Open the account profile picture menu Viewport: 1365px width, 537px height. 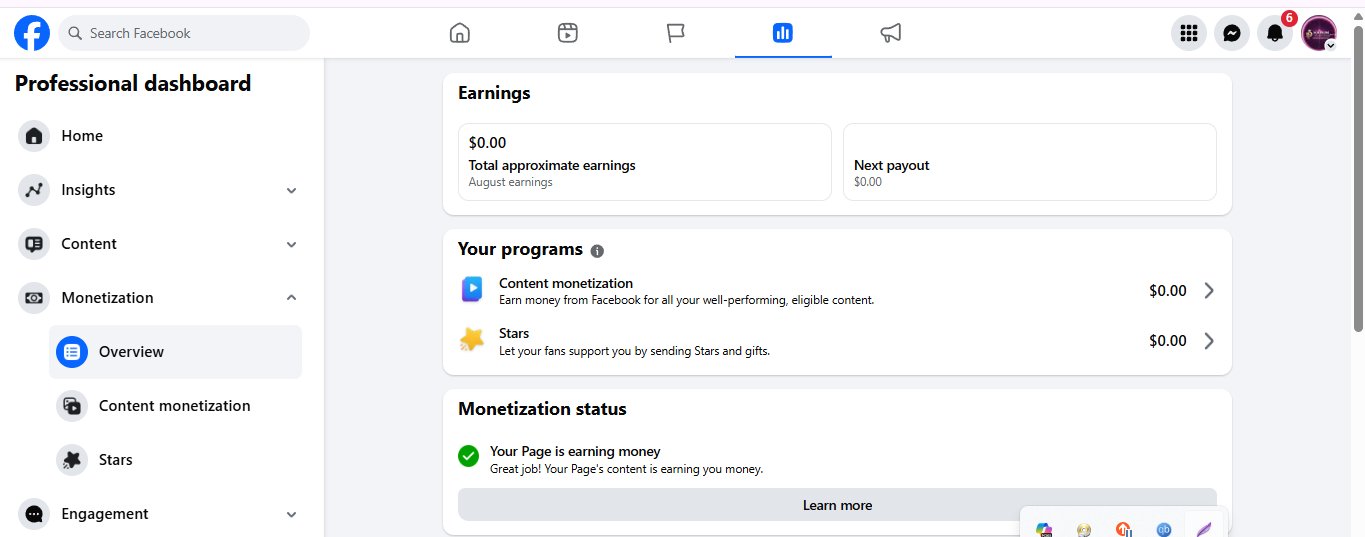pos(1319,33)
